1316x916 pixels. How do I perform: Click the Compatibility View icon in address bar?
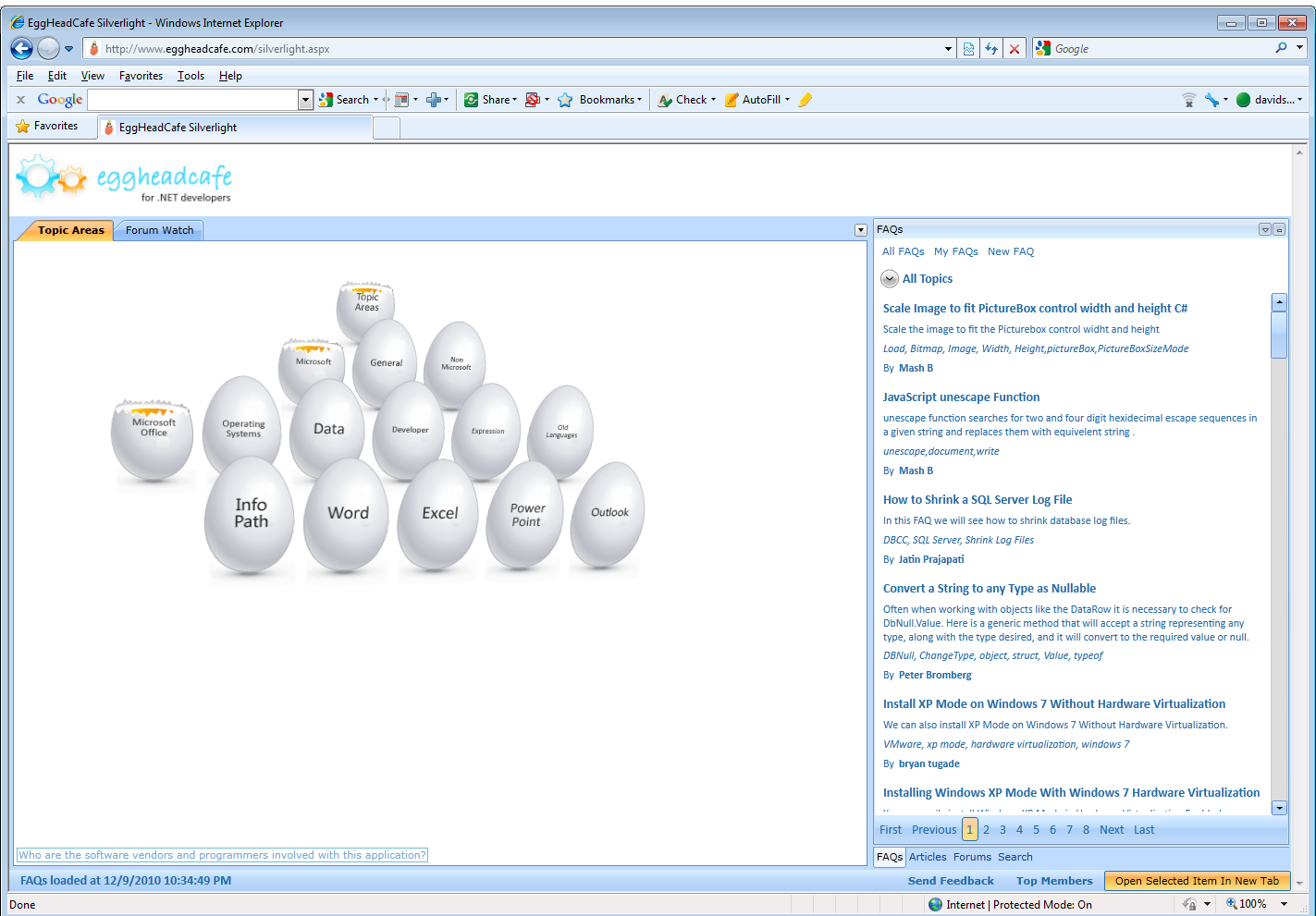coord(968,49)
